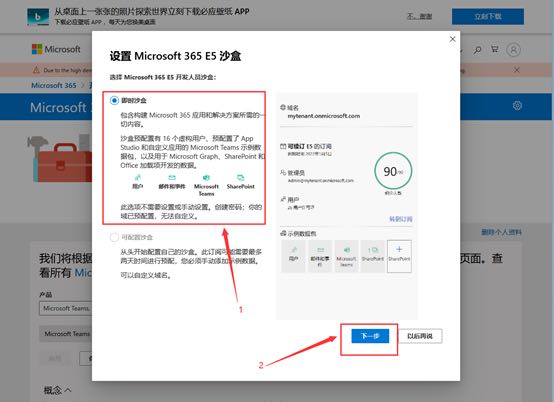Click the blue 下一步 next button
Image resolution: width=554 pixels, height=402 pixels.
370,336
